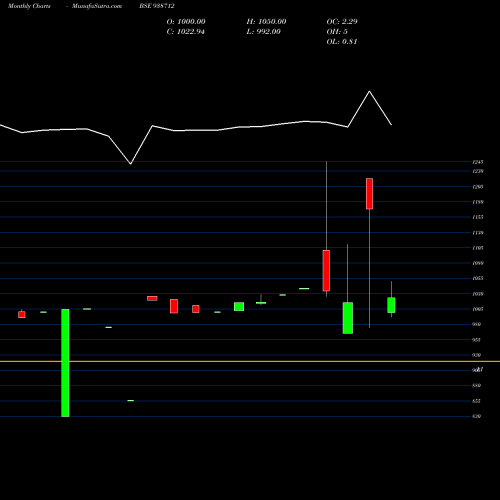Select the Monthly Charts title text
The width and height of the screenshot is (500, 500).
(x=29, y=6)
